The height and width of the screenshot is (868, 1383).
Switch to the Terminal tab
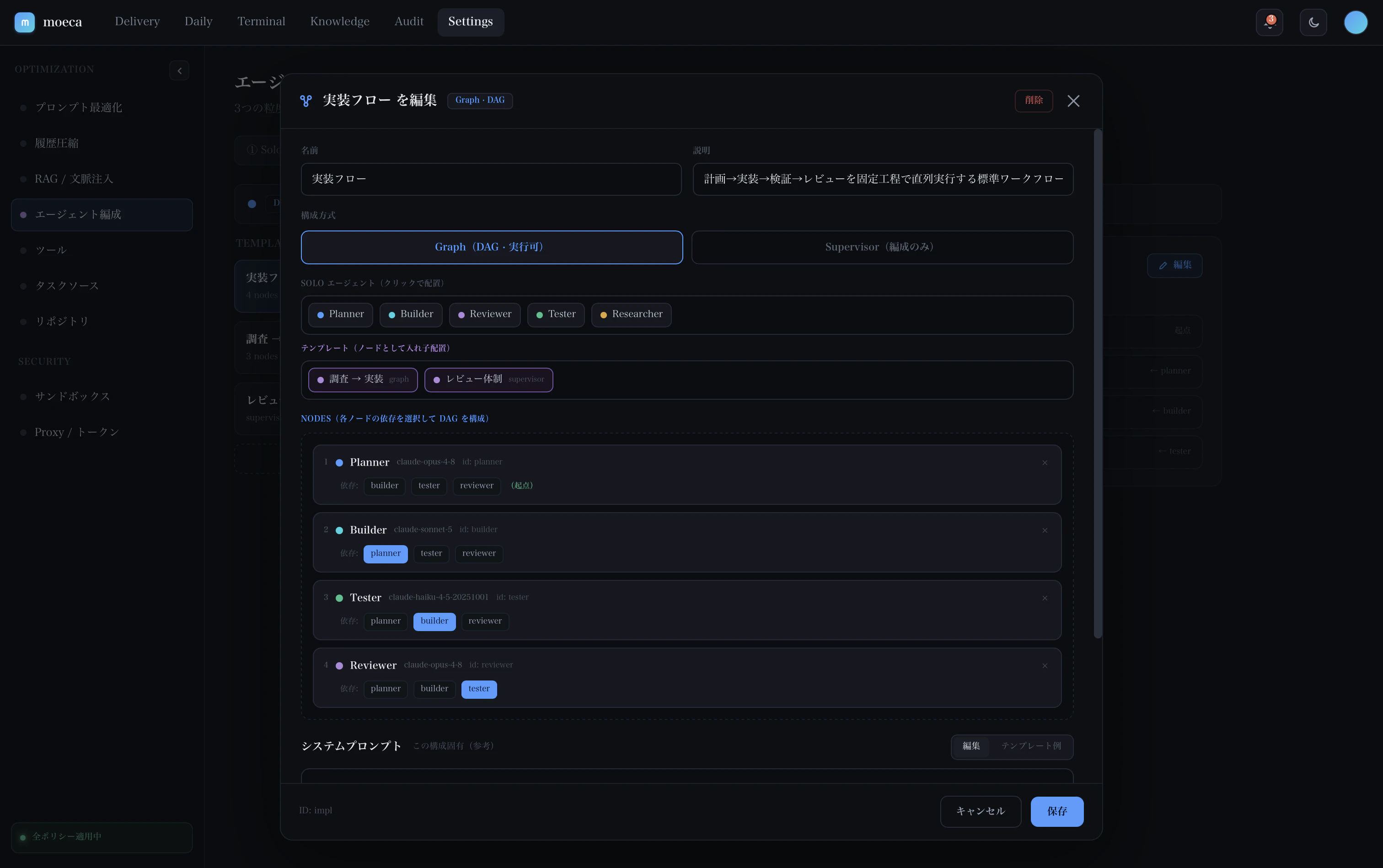pyautogui.click(x=261, y=22)
